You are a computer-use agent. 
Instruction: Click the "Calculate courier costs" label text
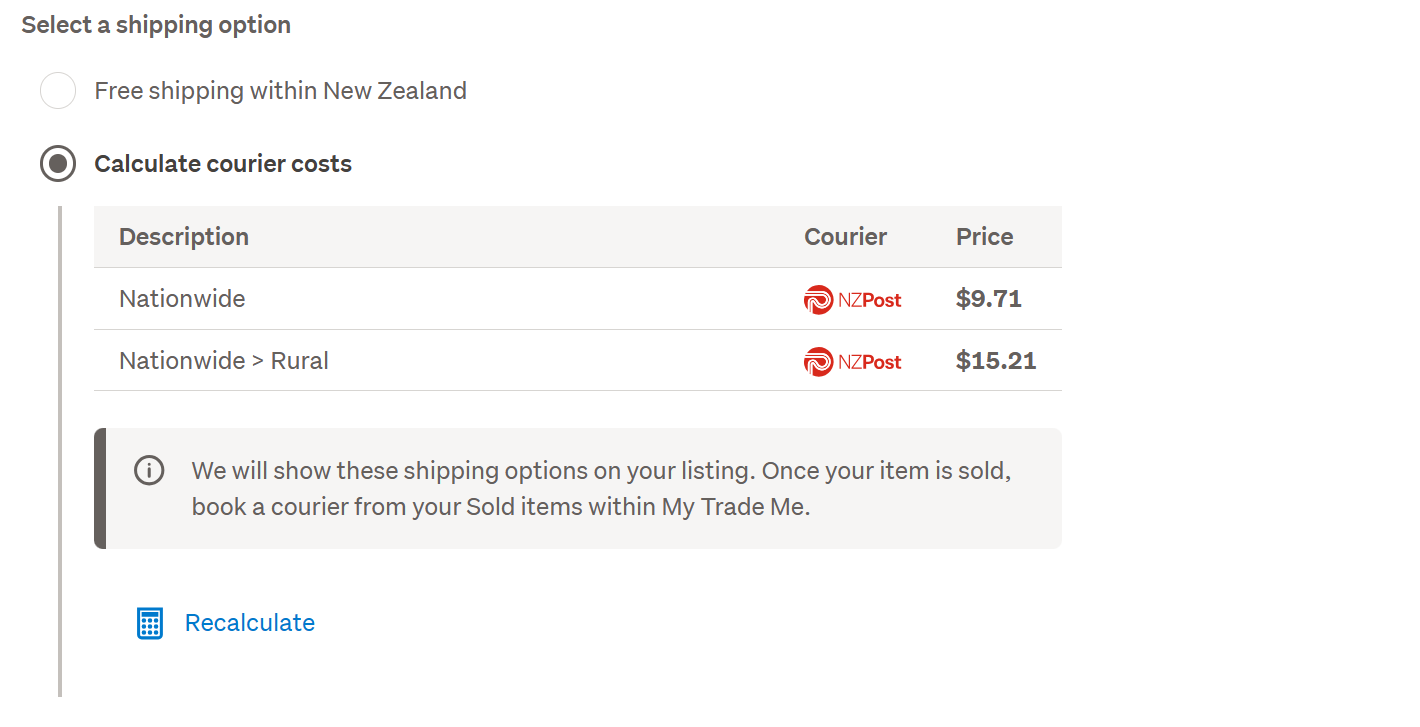click(x=223, y=164)
